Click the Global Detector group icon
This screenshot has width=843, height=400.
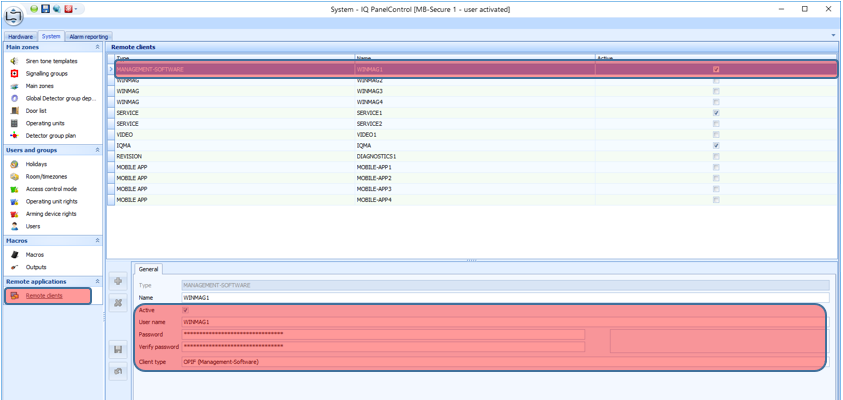pos(15,98)
